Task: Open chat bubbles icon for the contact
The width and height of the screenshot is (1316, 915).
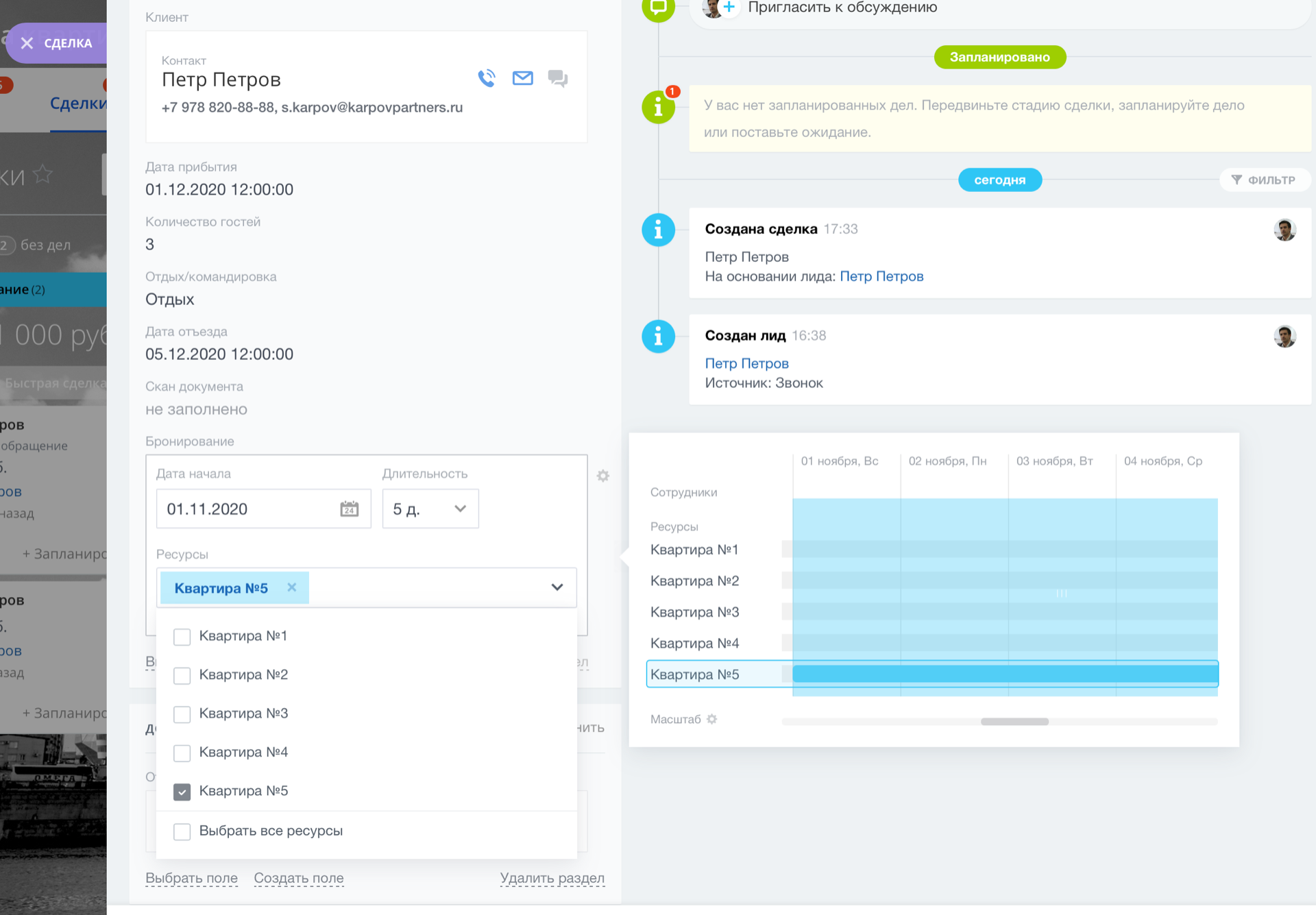Action: (558, 78)
